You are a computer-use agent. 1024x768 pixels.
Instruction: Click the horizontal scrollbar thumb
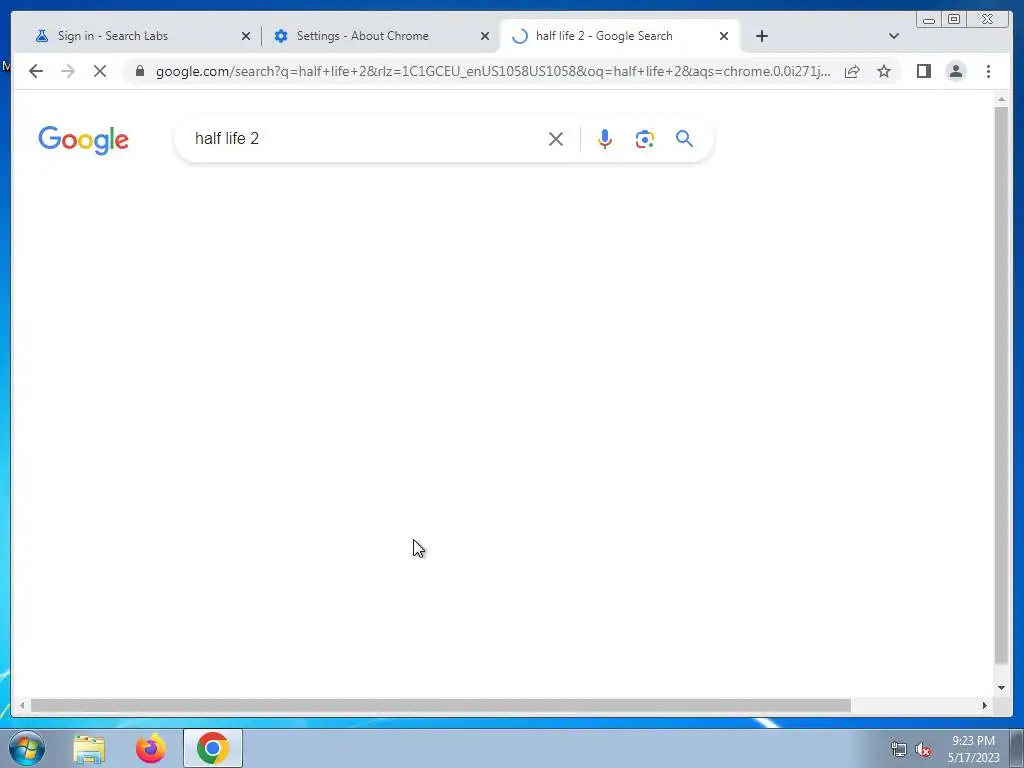click(441, 705)
